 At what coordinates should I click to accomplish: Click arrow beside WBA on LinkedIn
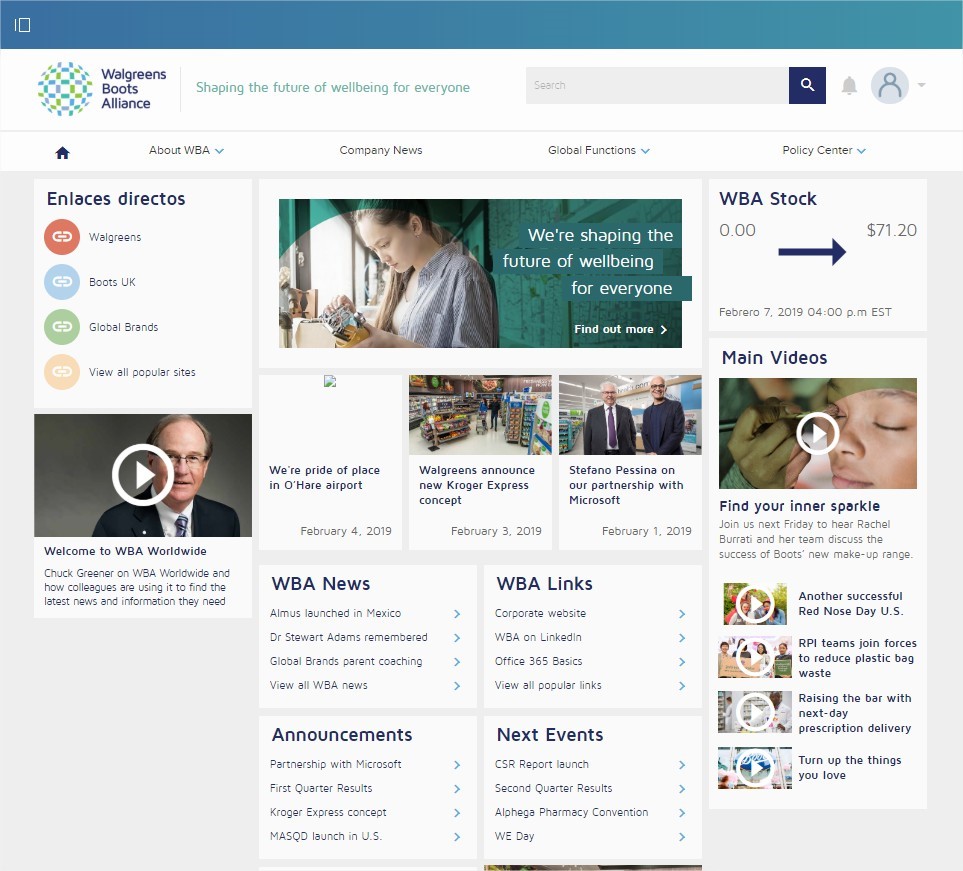pos(682,638)
